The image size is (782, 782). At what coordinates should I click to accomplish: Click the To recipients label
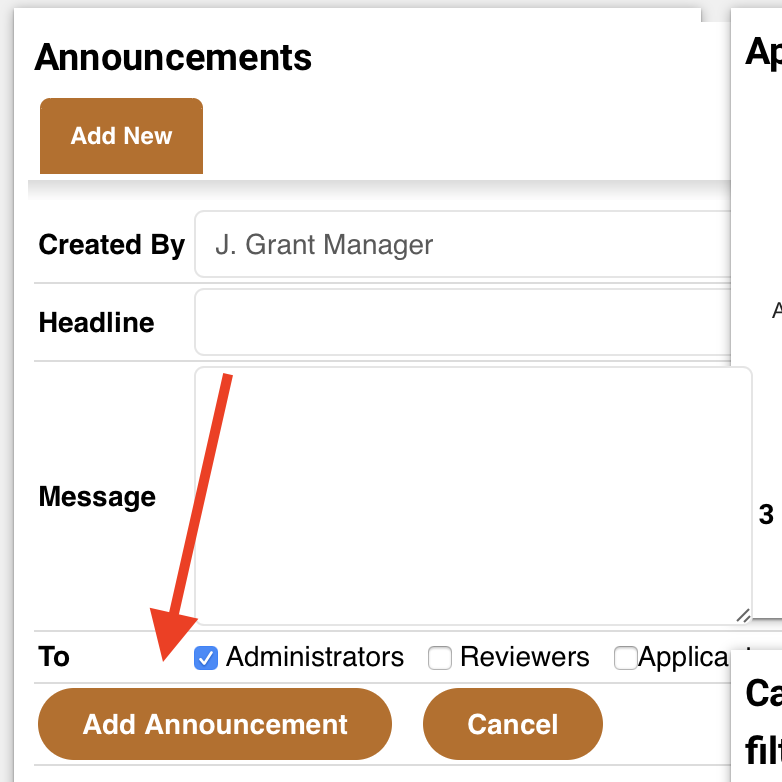coord(54,656)
